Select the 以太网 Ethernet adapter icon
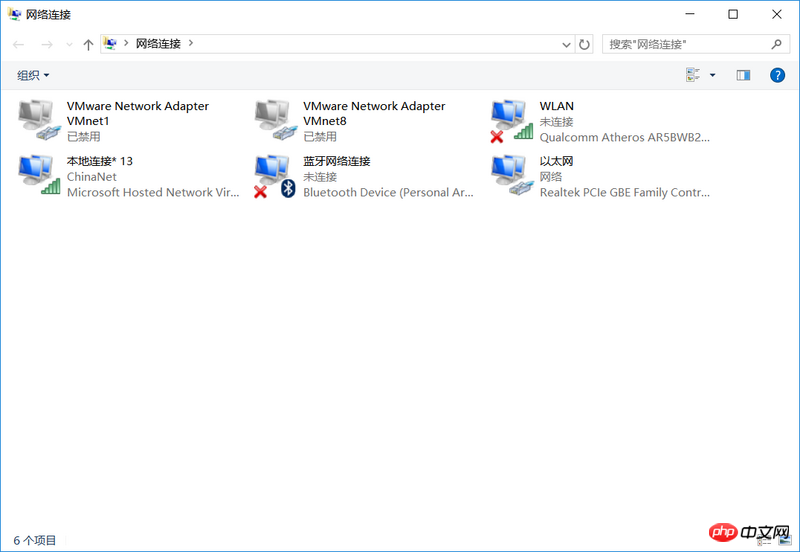This screenshot has width=800, height=552. tap(512, 175)
